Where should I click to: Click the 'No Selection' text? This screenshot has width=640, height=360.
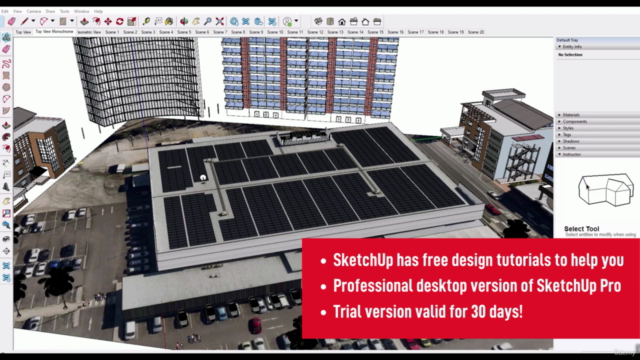tap(570, 55)
